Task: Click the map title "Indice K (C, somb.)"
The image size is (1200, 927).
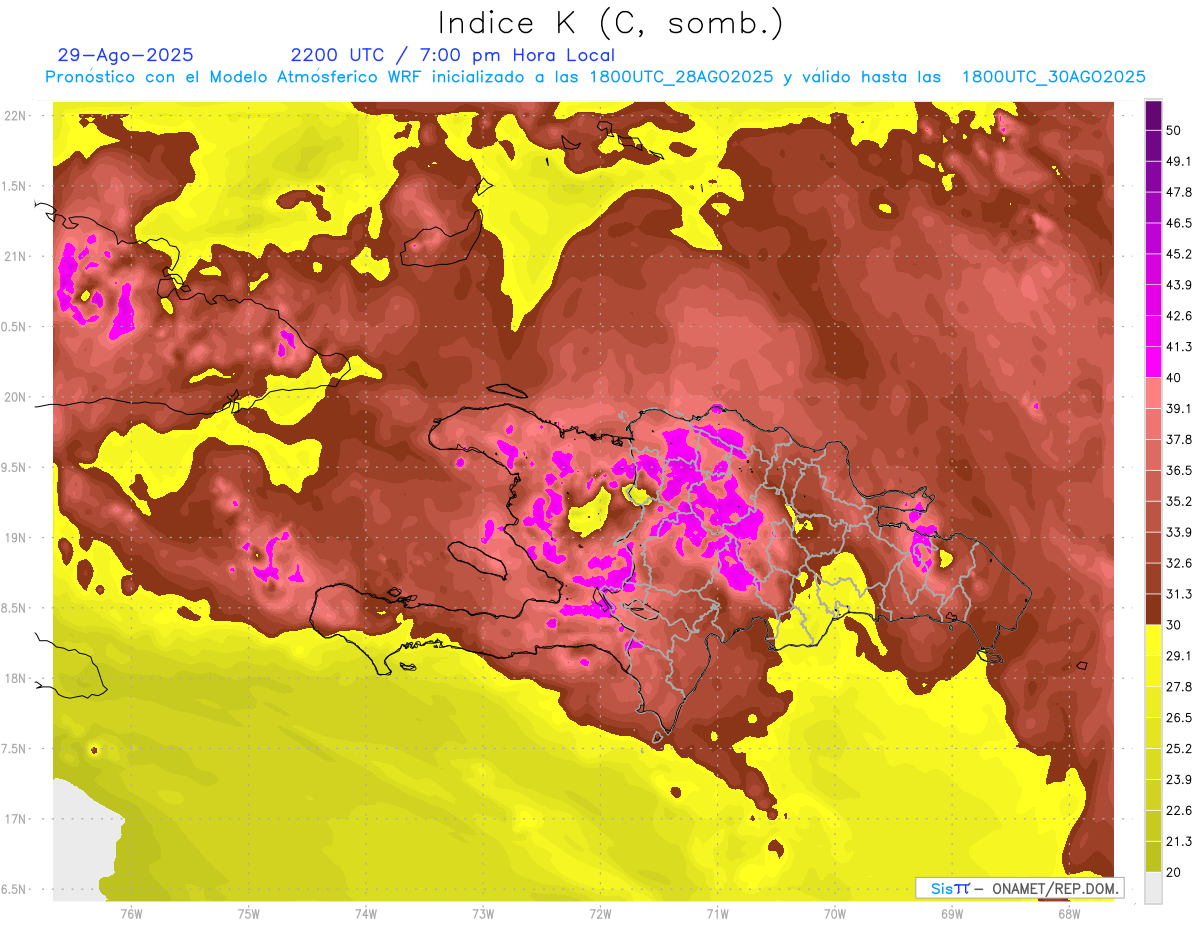Action: [611, 23]
